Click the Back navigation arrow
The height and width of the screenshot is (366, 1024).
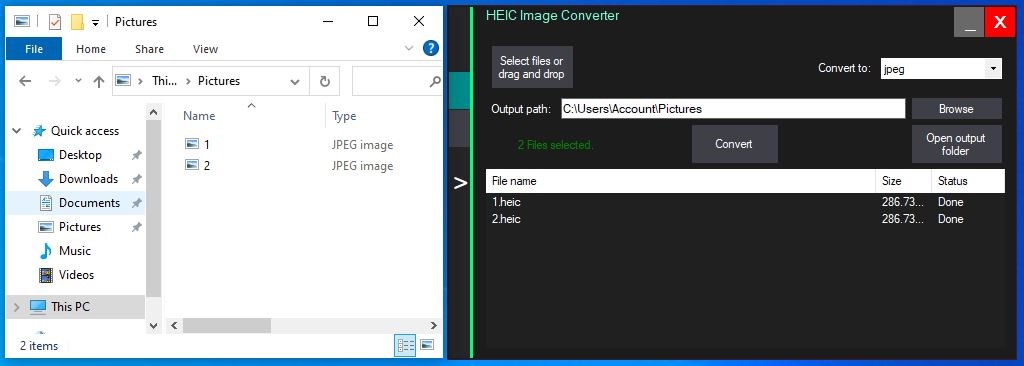pyautogui.click(x=25, y=81)
